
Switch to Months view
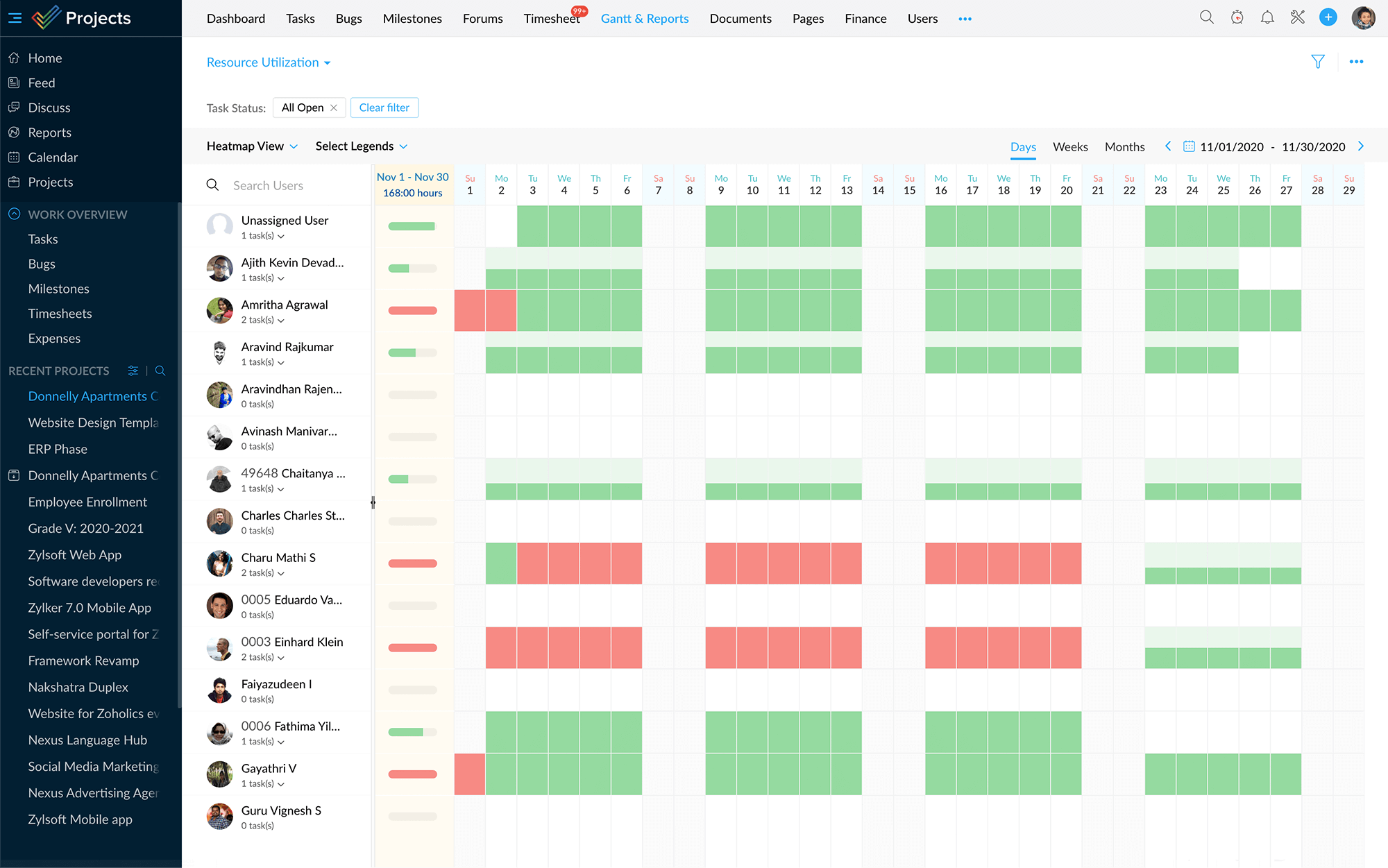(x=1125, y=146)
